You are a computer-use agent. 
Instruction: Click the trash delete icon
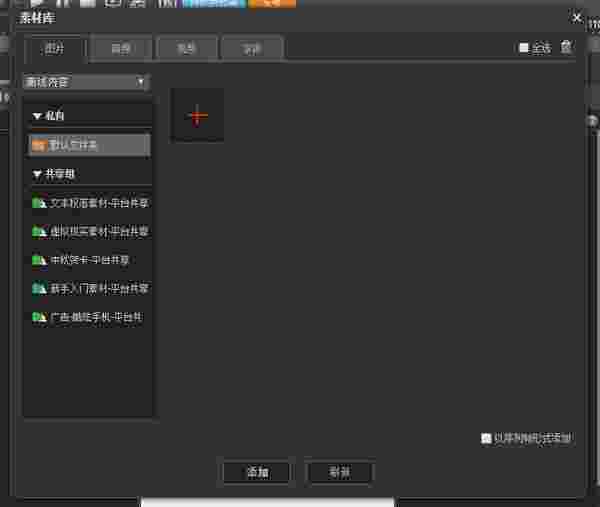coord(567,47)
